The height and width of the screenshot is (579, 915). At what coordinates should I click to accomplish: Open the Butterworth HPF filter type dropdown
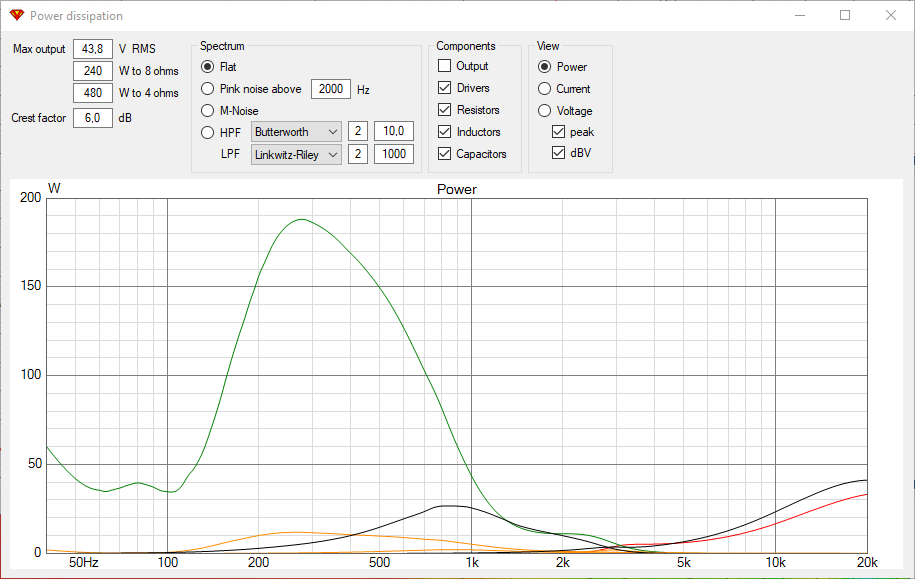[296, 132]
